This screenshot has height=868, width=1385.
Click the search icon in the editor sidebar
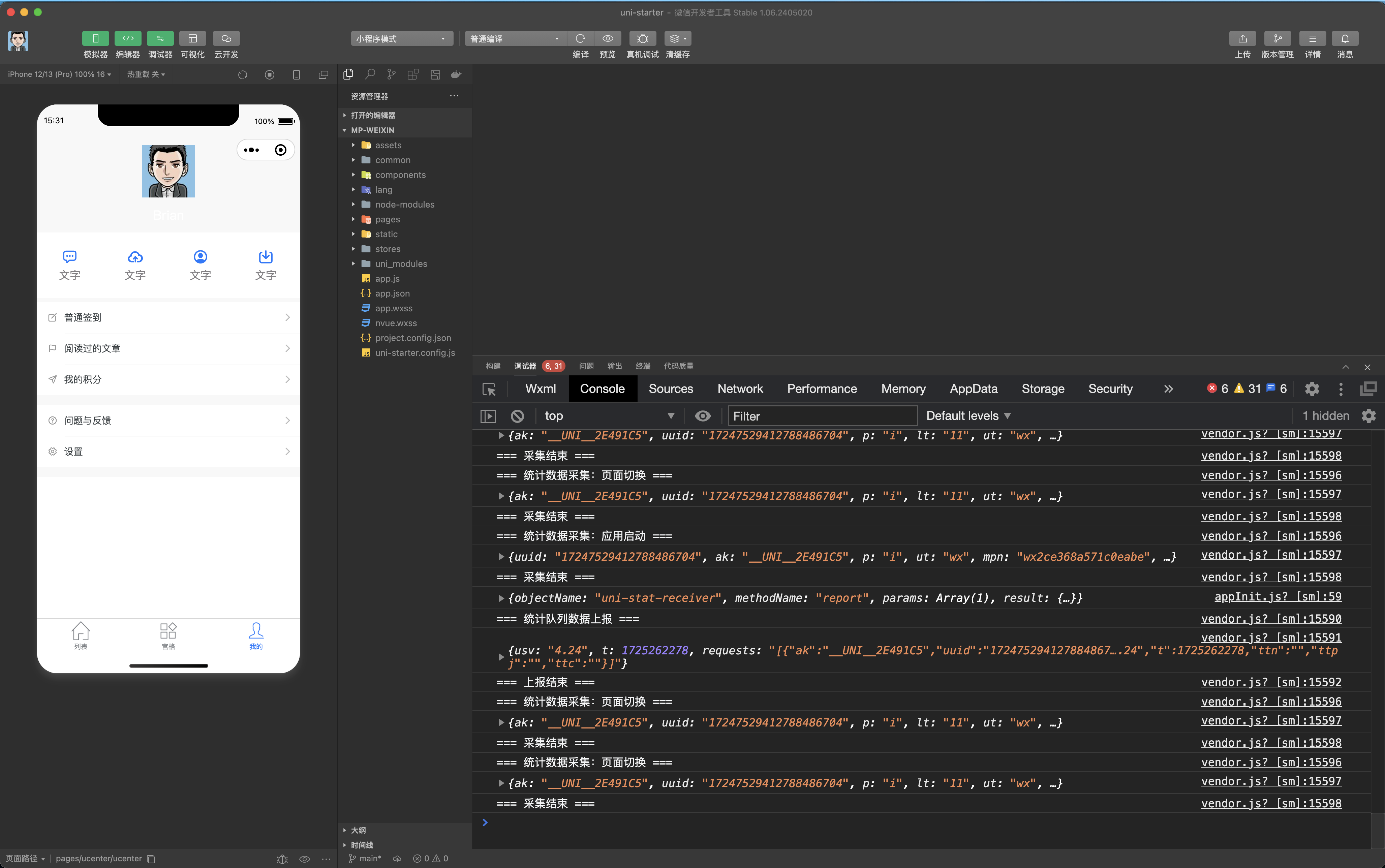(x=370, y=74)
